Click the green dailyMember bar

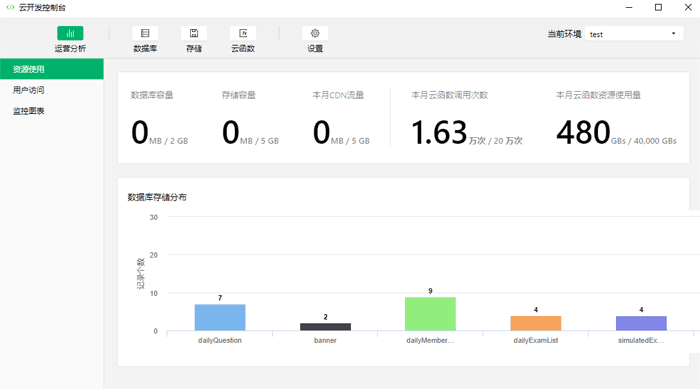[430, 314]
